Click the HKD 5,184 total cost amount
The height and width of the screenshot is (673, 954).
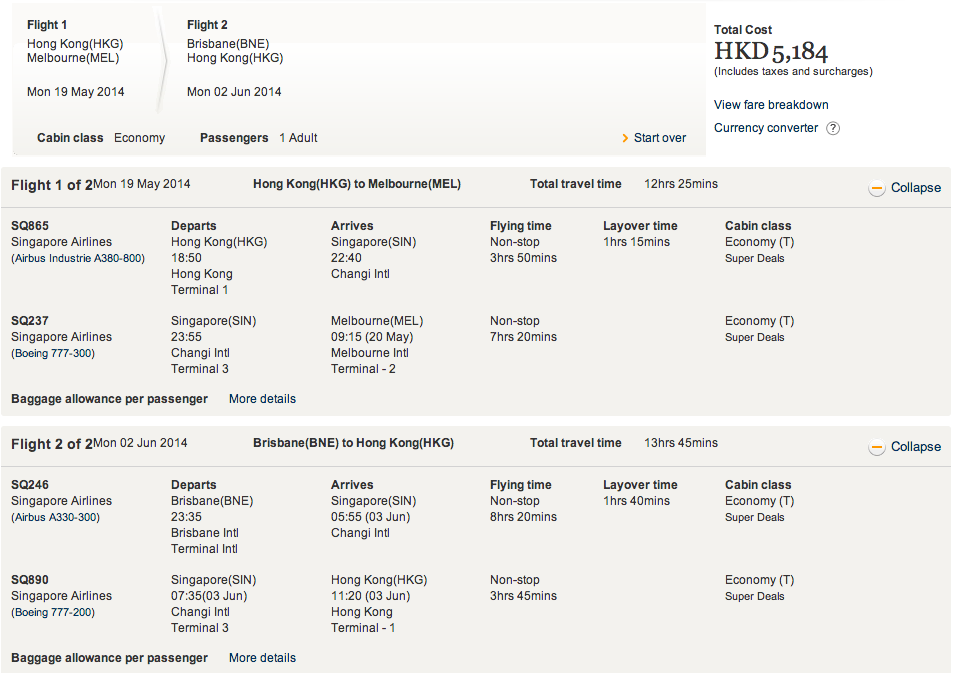771,52
